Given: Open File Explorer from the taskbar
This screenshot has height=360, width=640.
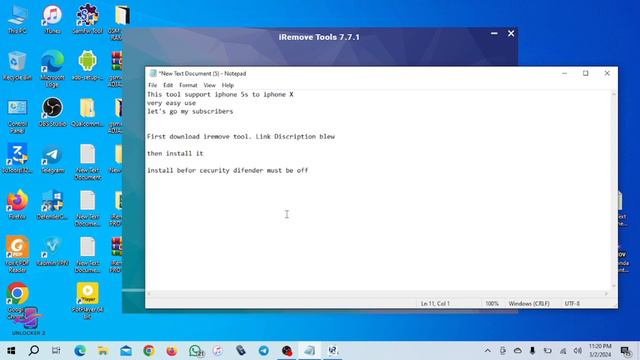Looking at the screenshot, I should (103, 351).
